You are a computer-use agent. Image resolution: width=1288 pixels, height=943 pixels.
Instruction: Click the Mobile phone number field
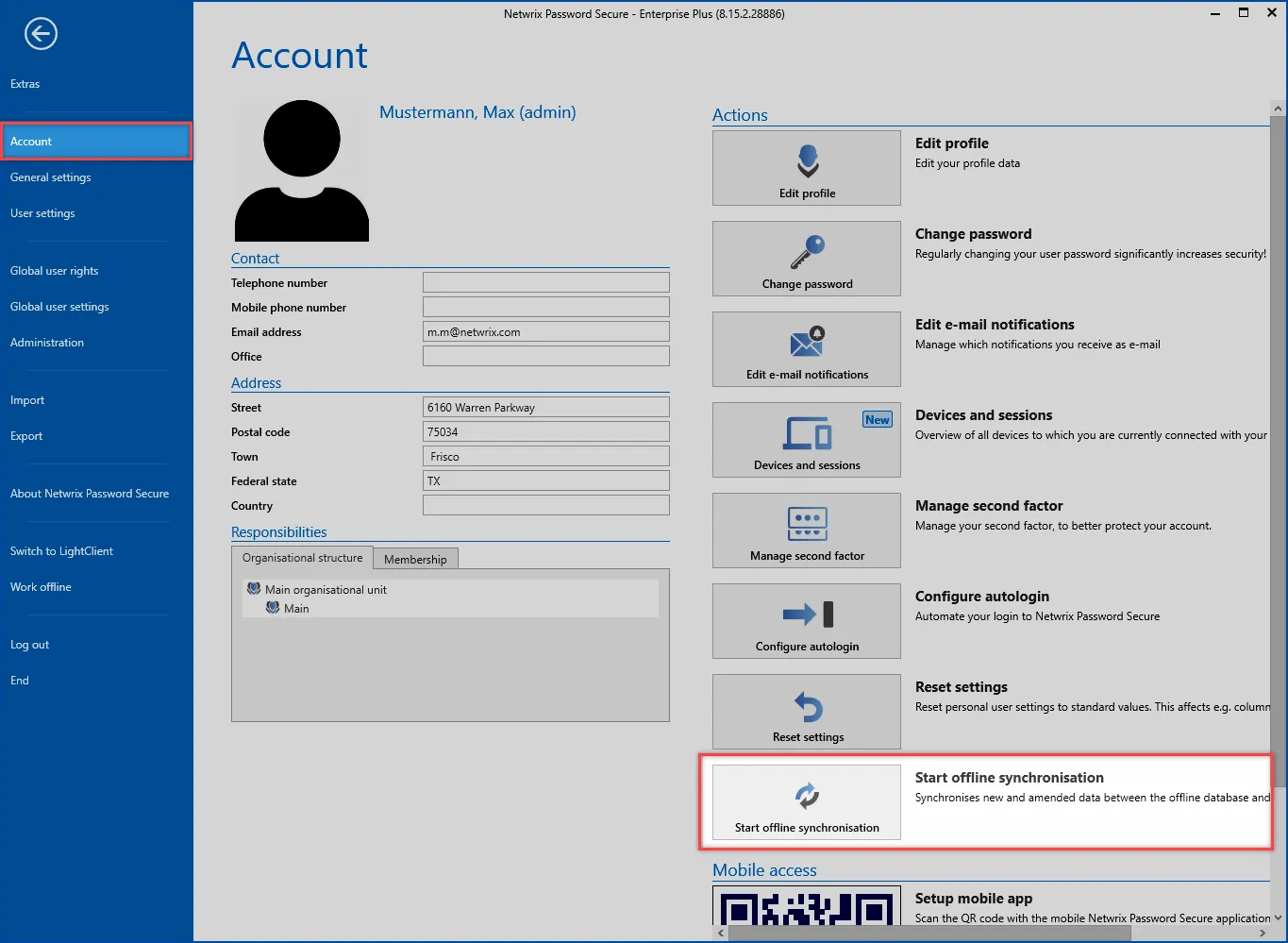click(x=546, y=307)
